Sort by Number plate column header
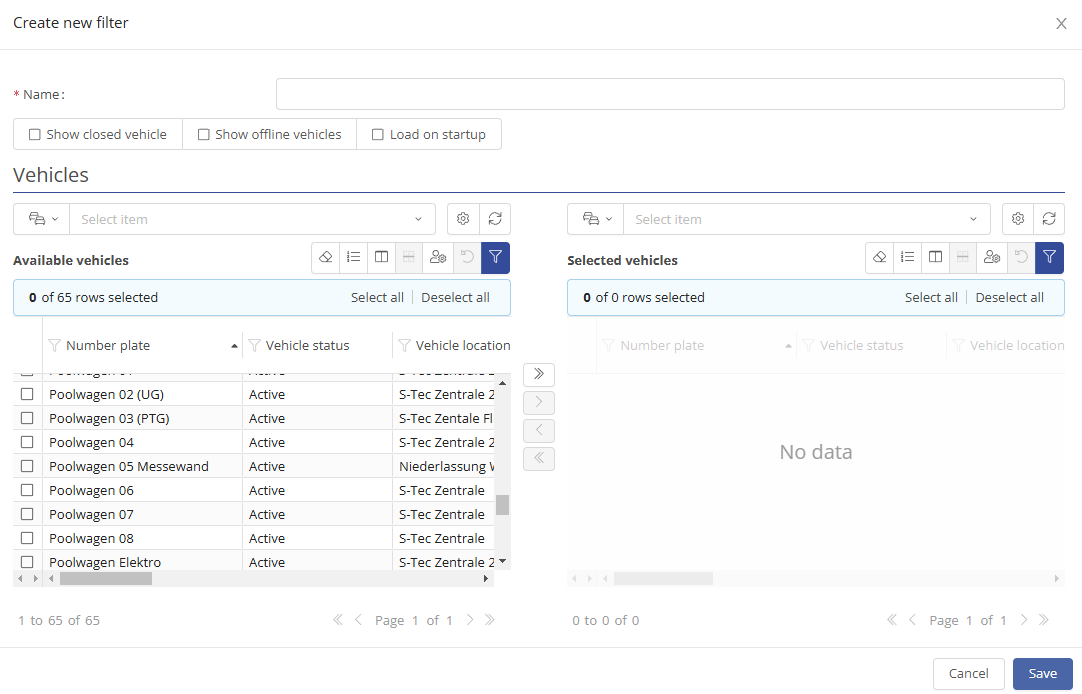Image resolution: width=1082 pixels, height=694 pixels. (108, 345)
